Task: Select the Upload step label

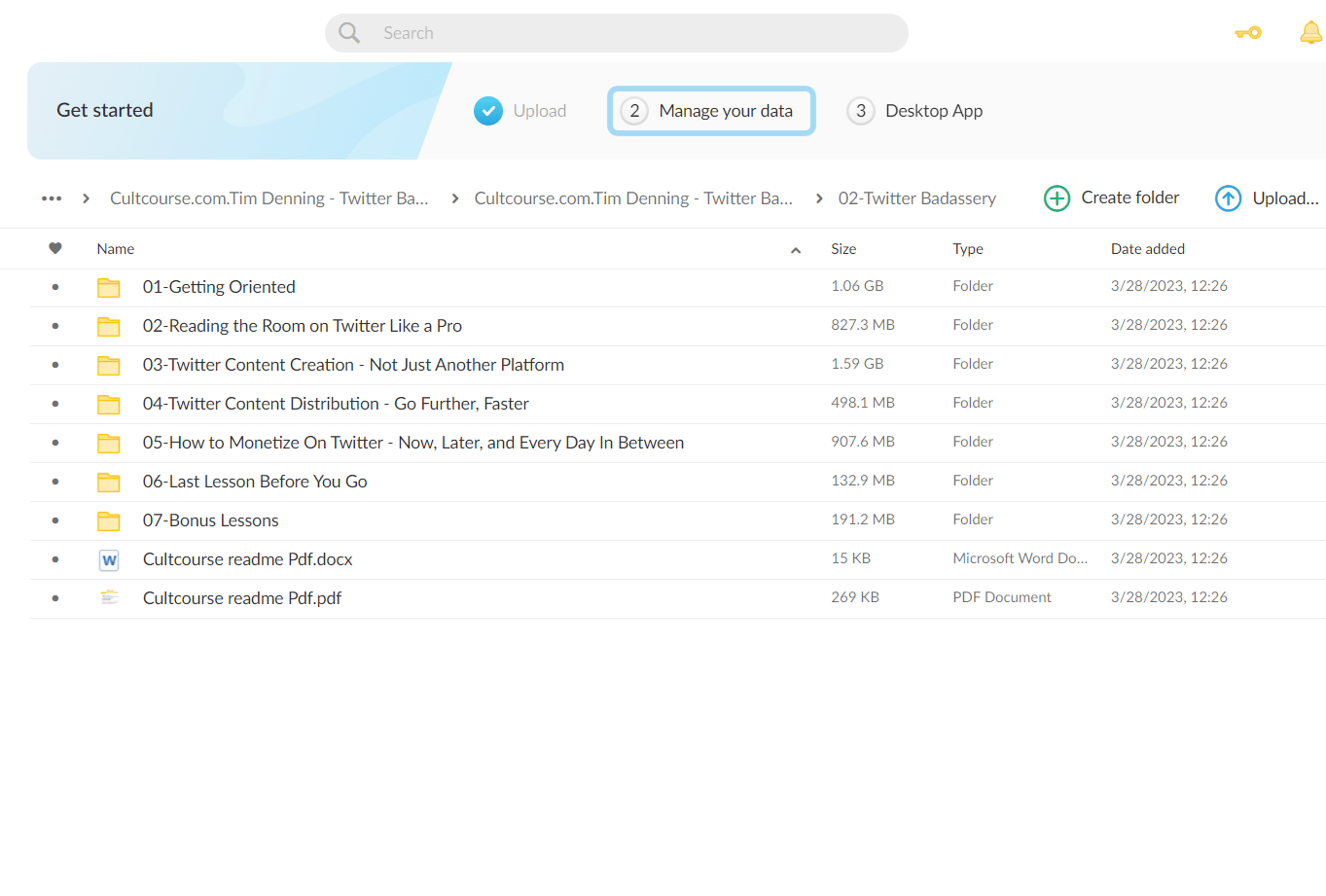Action: pos(540,111)
